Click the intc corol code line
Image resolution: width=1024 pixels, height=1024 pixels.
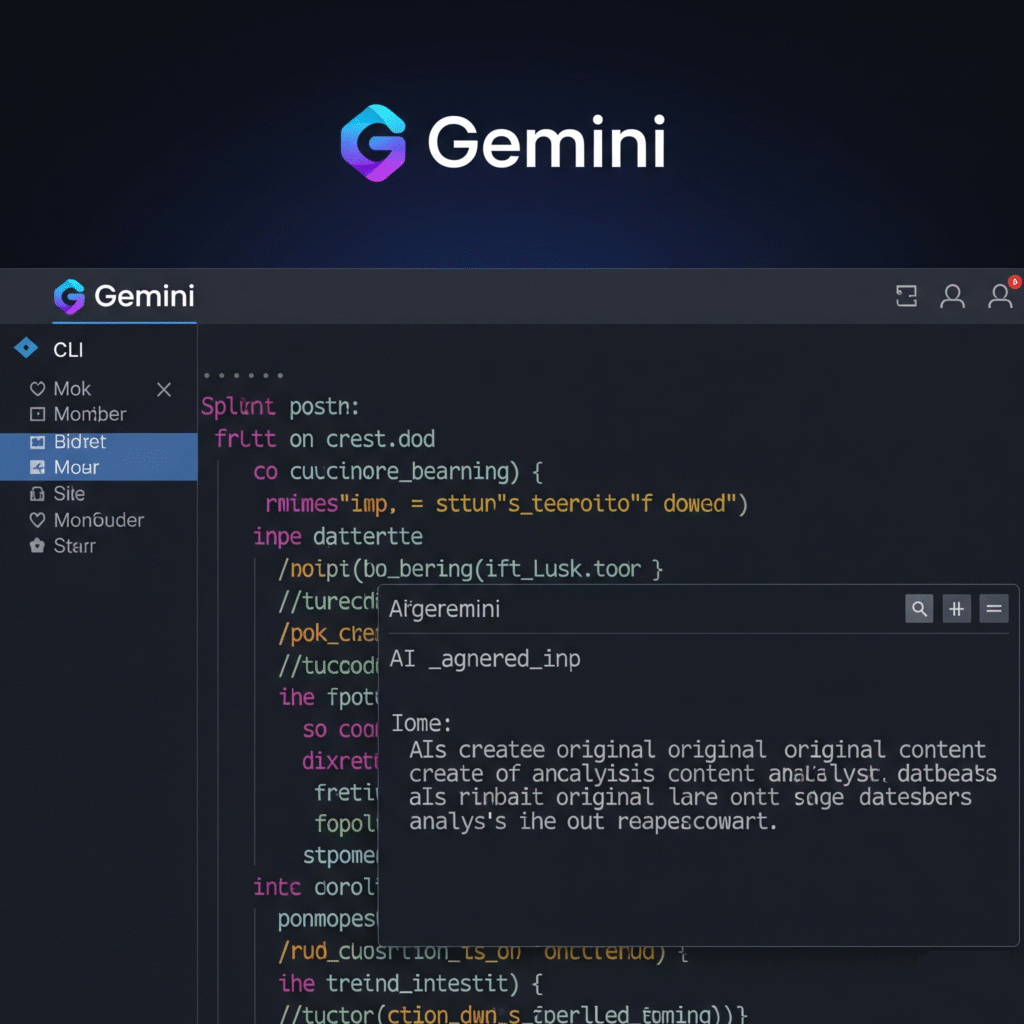315,888
